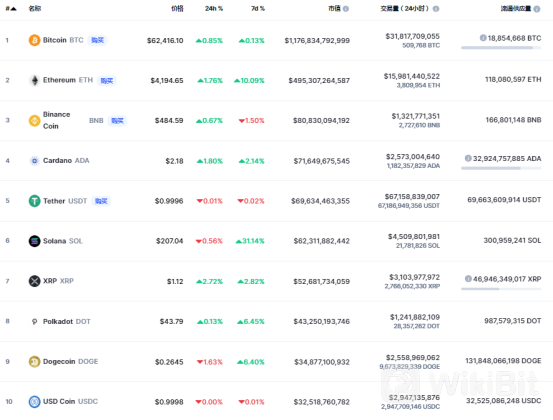Click the Buy button next to Tether USDT
The image size is (553, 420).
click(x=101, y=201)
